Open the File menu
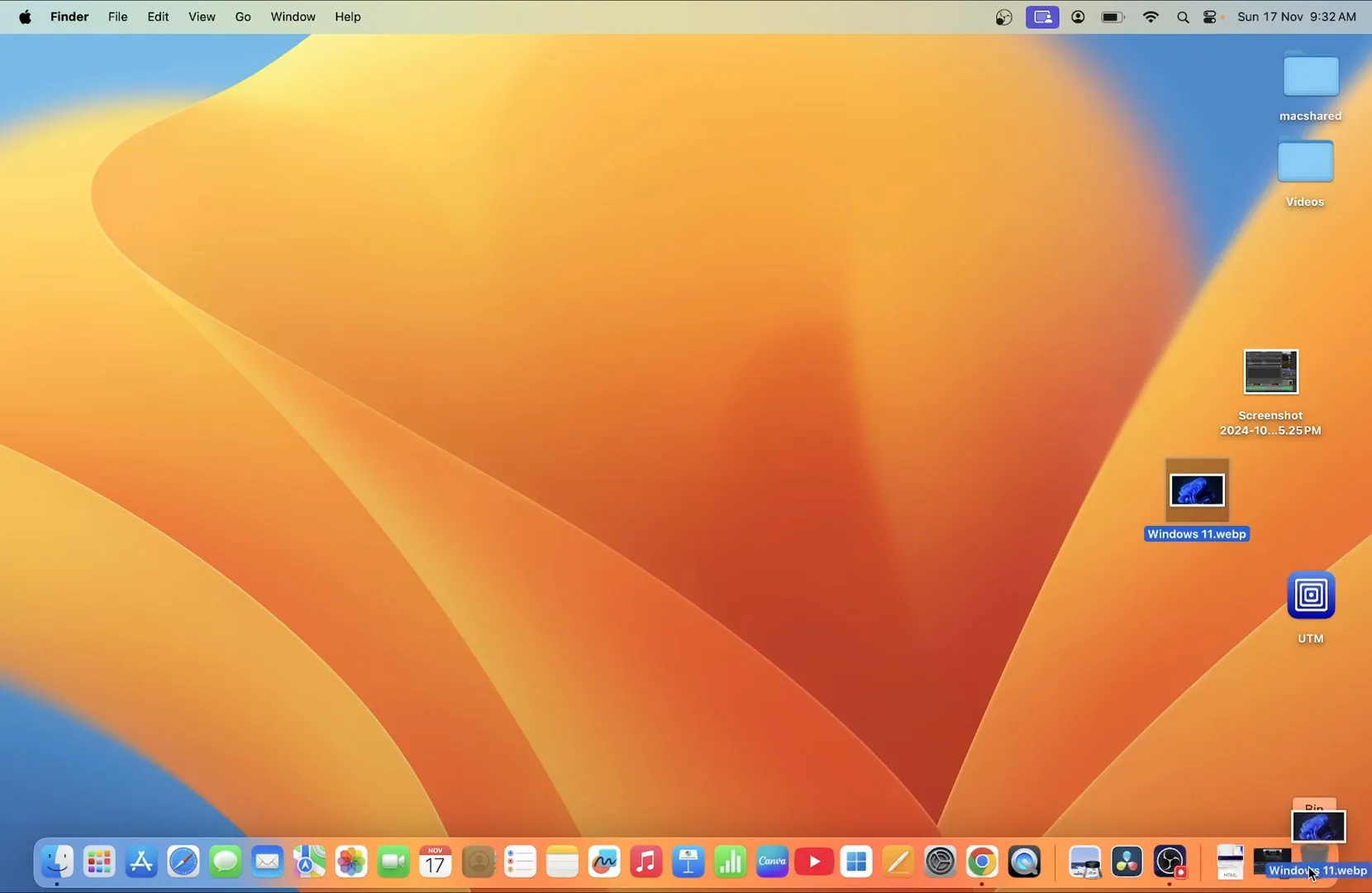Viewport: 1372px width, 893px height. point(118,17)
